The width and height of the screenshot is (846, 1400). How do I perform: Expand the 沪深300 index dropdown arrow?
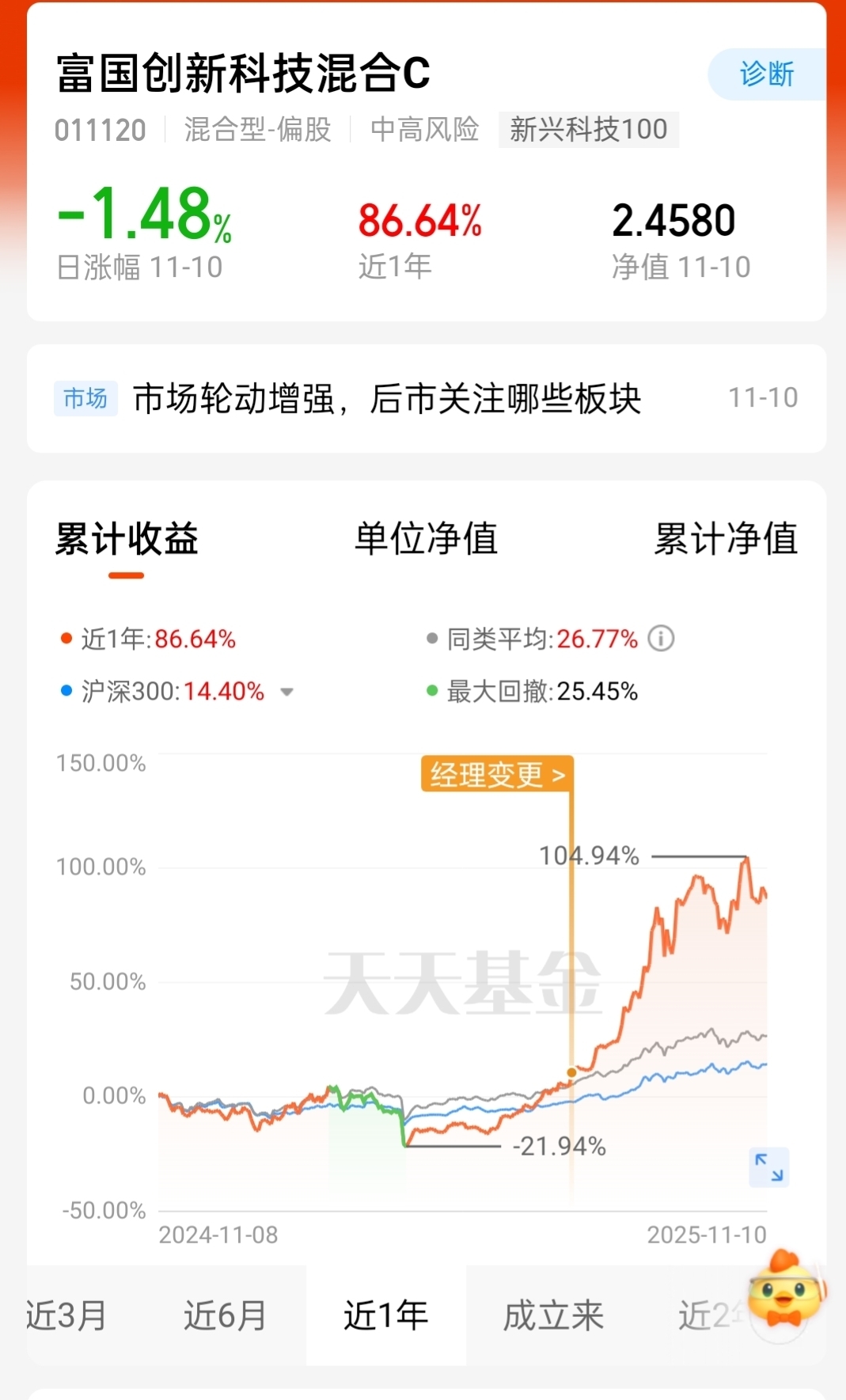point(286,692)
